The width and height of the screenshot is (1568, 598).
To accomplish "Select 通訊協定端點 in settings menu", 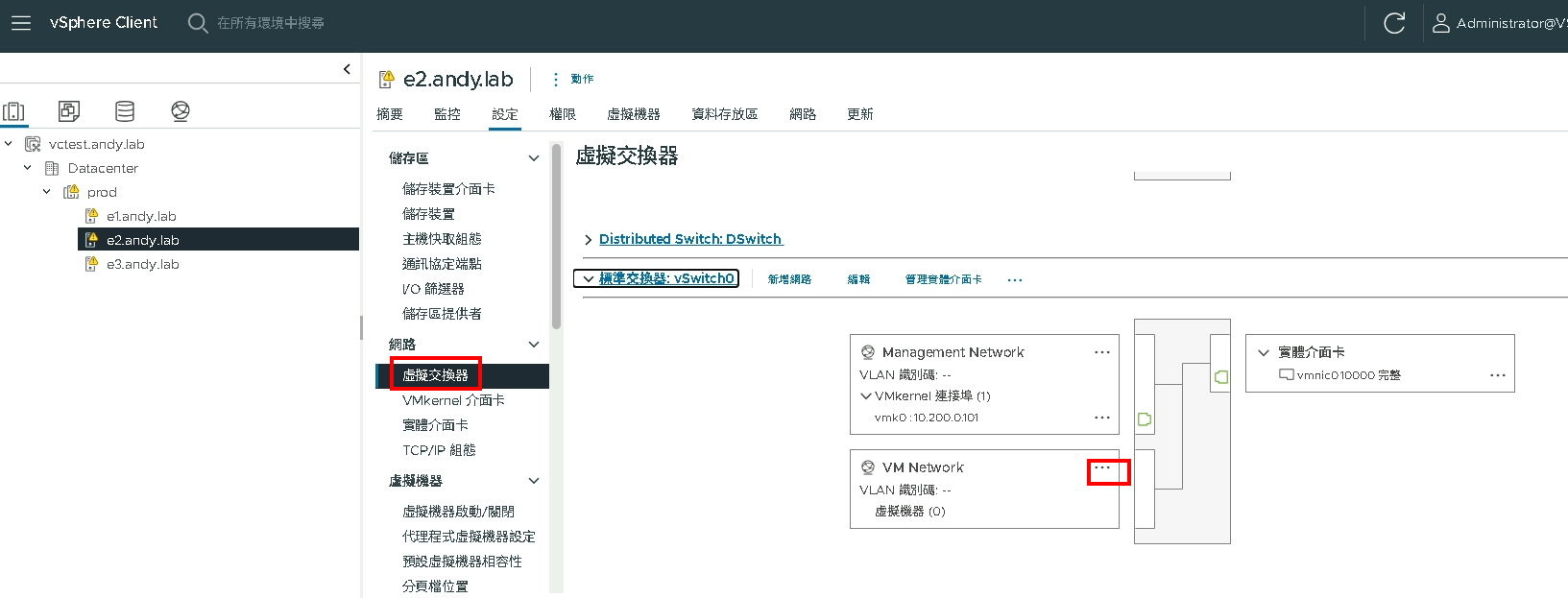I will pos(442,264).
